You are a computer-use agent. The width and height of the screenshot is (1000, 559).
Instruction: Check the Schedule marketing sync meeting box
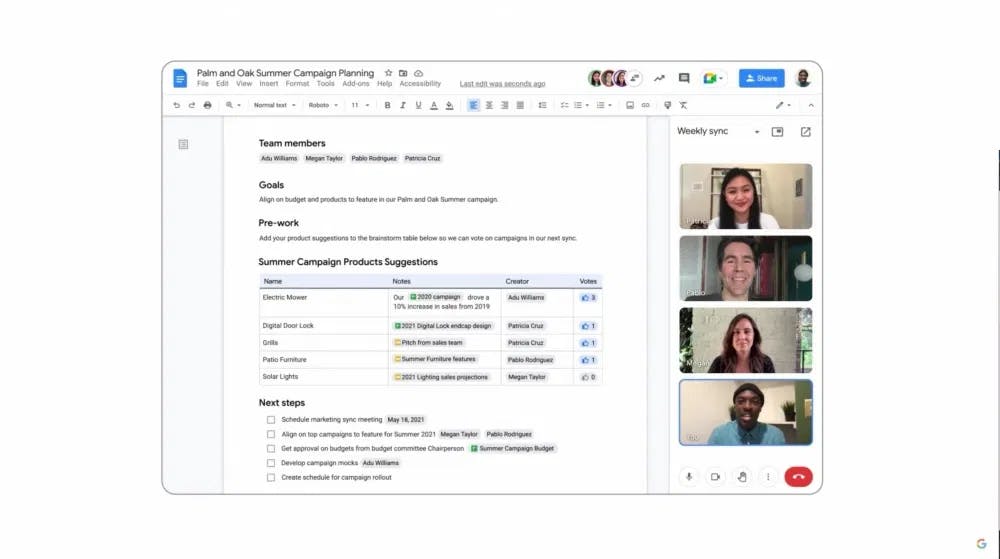click(x=271, y=420)
